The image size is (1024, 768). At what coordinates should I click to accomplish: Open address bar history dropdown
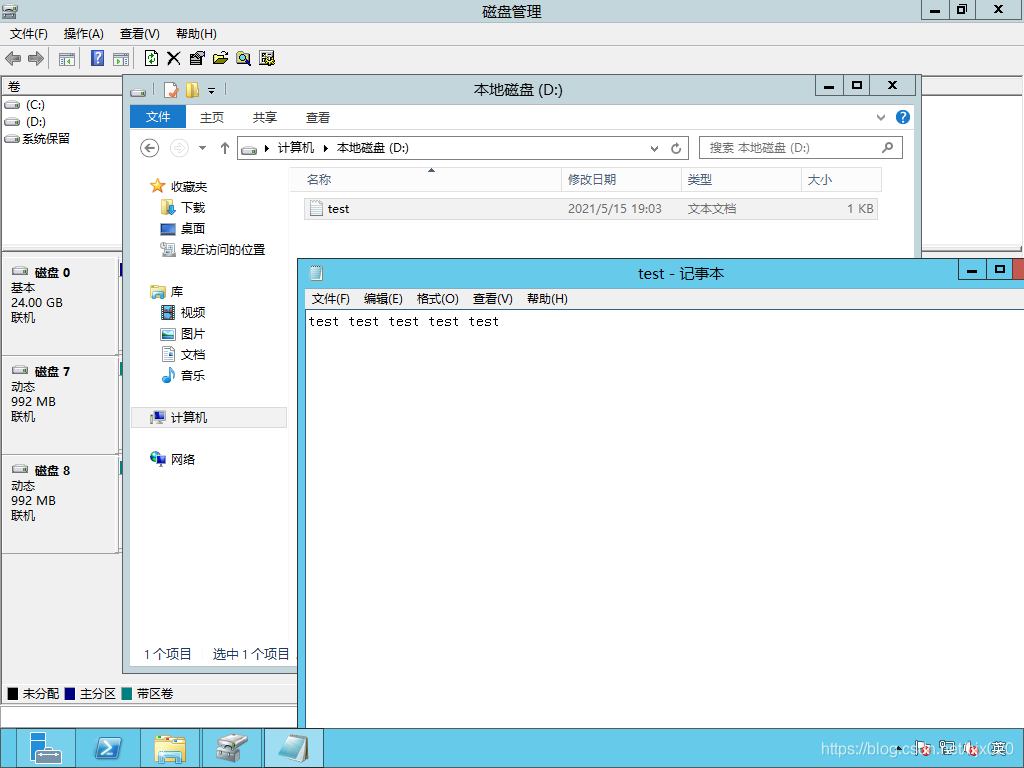[654, 149]
